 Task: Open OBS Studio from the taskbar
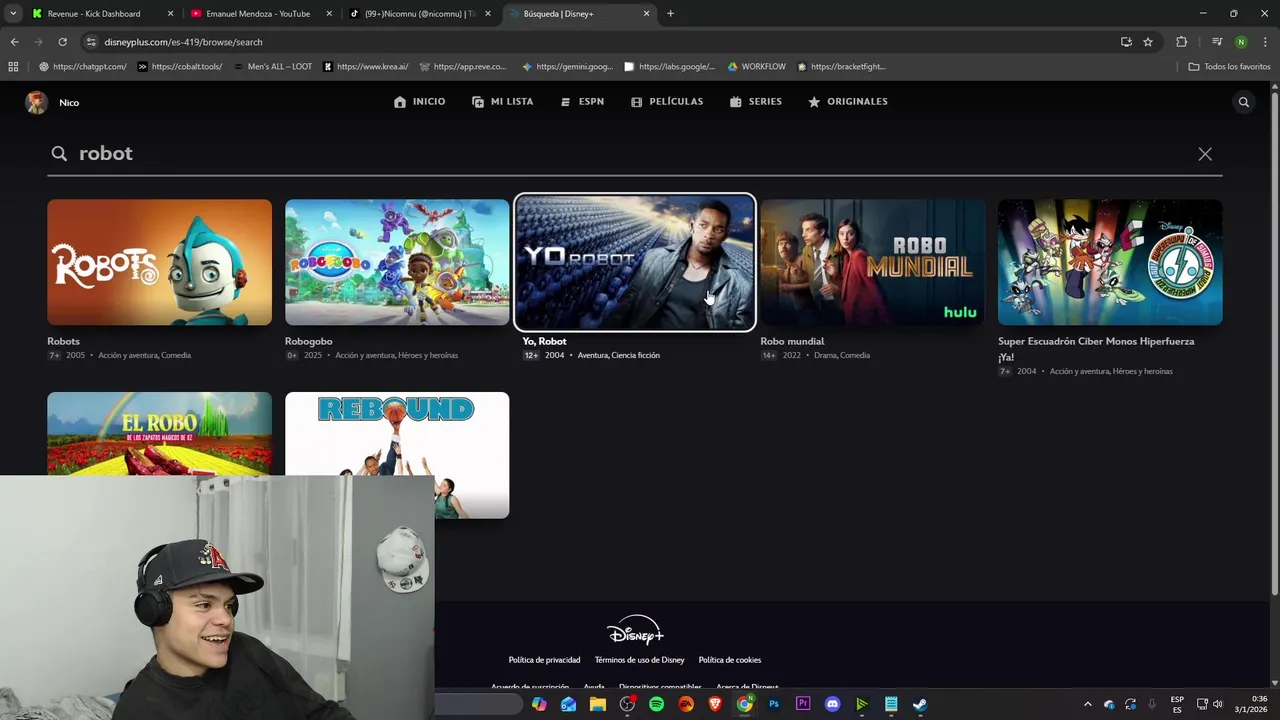(627, 704)
